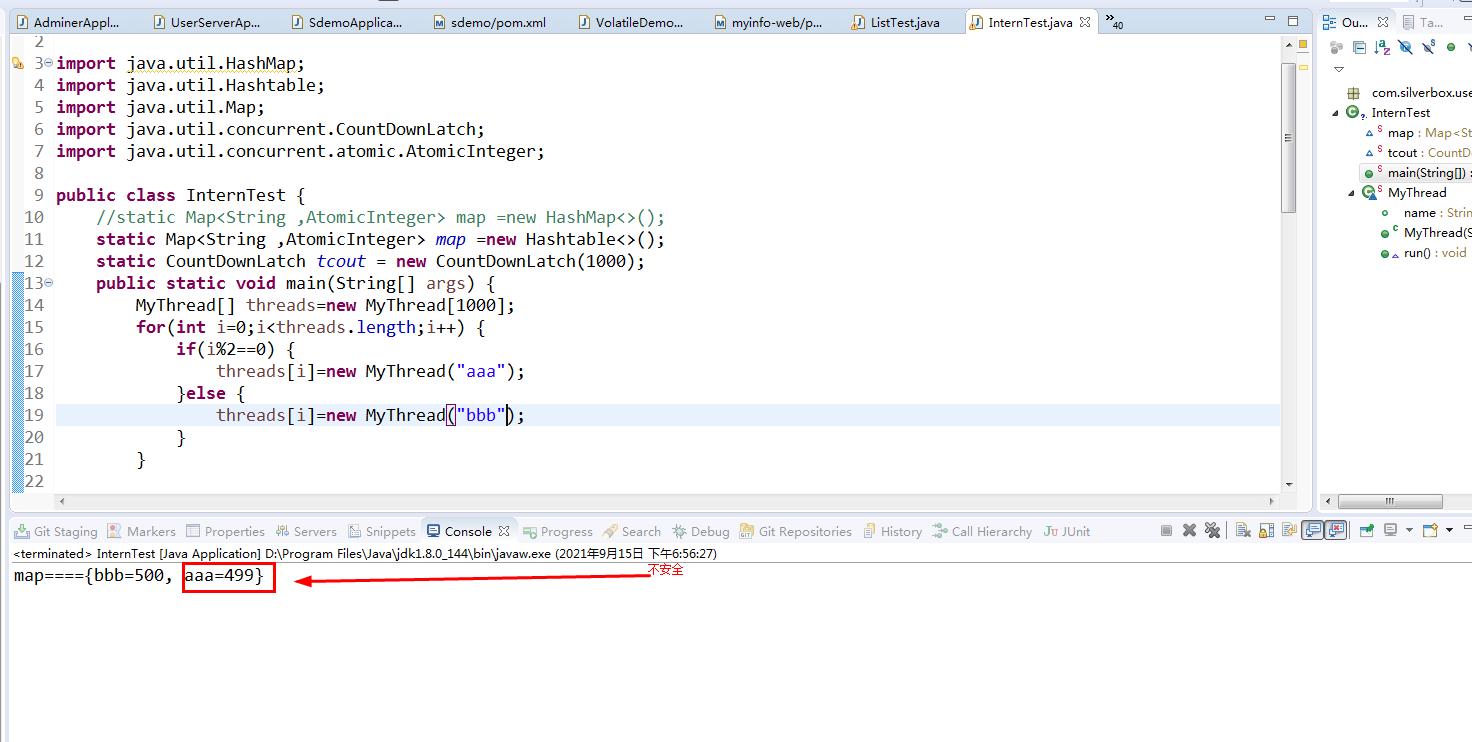1472x742 pixels.
Task: Toggle show console on standard error change
Action: [x=1336, y=531]
